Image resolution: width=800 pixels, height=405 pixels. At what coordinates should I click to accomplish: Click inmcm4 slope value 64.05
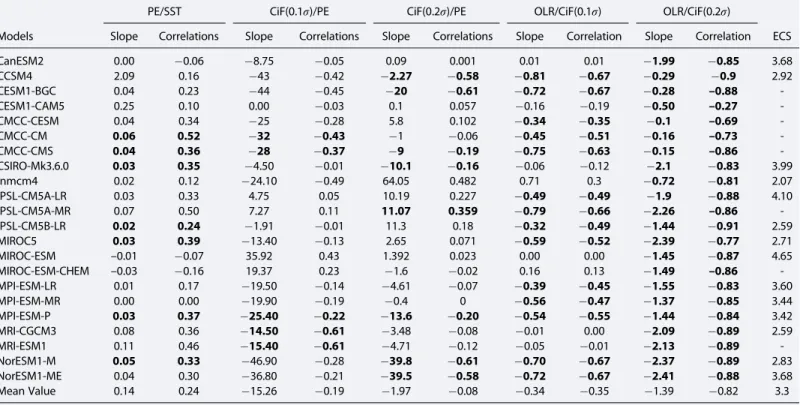coord(395,181)
